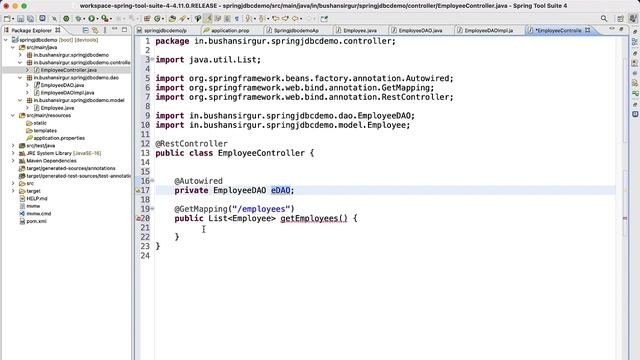Open the dropdown arrow next to the New button

[x=13, y=19]
